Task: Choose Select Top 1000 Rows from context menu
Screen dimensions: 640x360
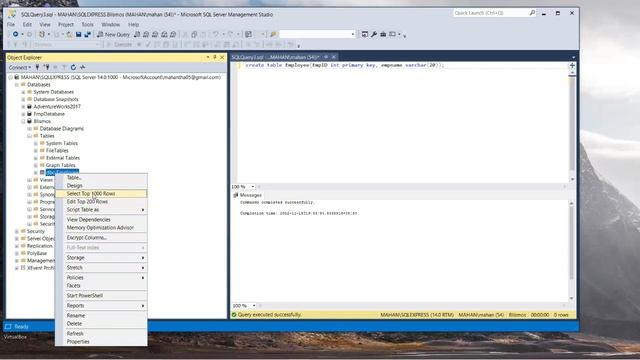Action: click(101, 193)
